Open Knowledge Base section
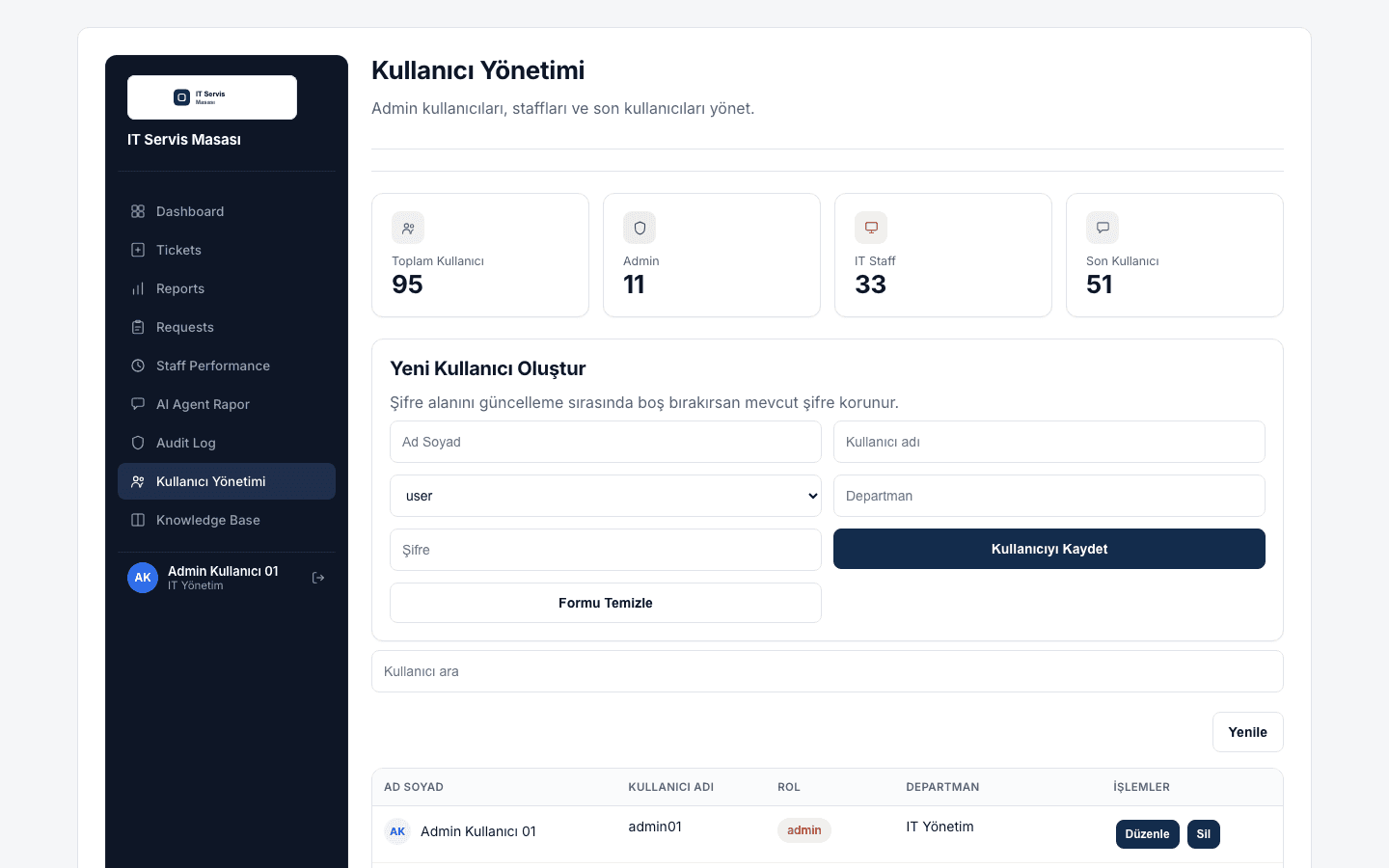 coord(227,520)
